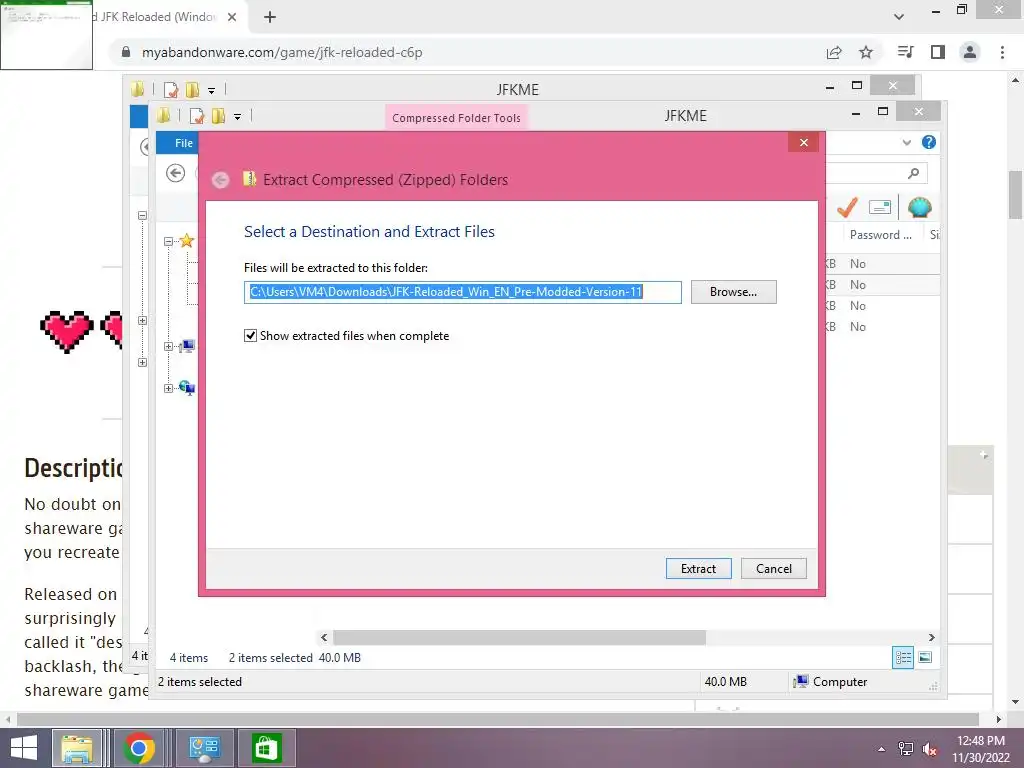
Task: Expand the Network node in navigation tree
Action: (x=168, y=389)
